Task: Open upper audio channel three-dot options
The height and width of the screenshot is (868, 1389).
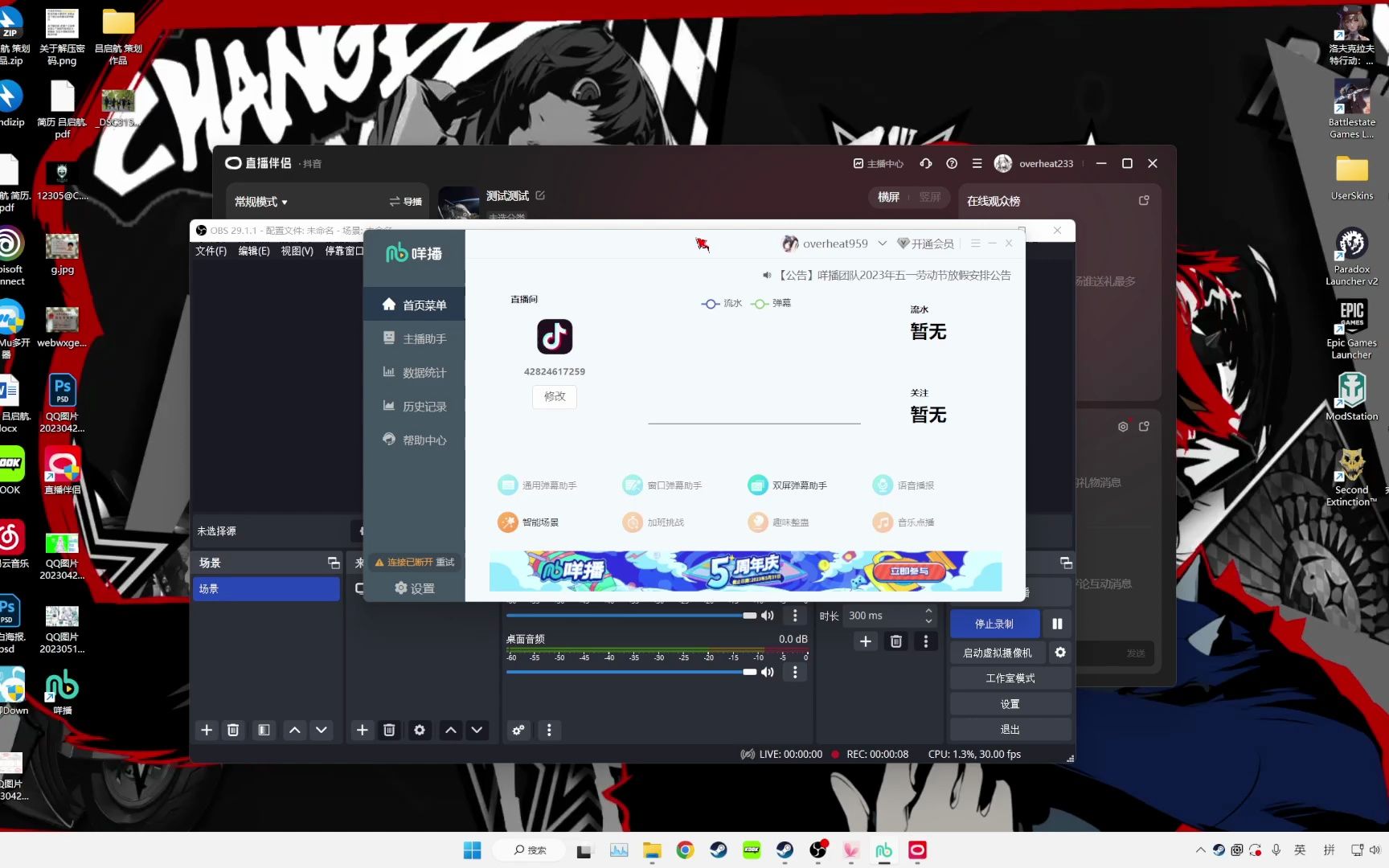Action: (x=795, y=616)
